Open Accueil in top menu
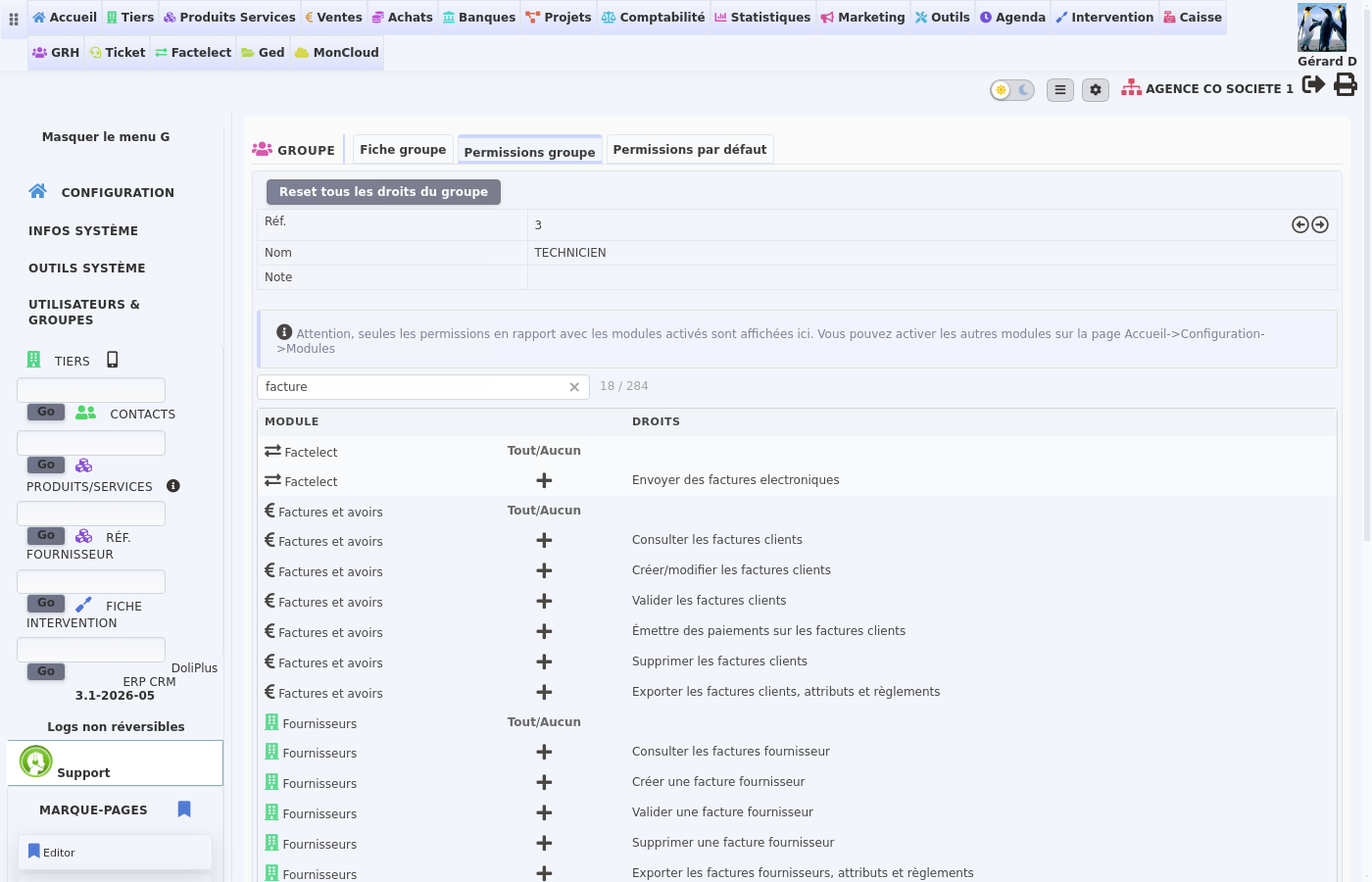Image resolution: width=1372 pixels, height=882 pixels. [x=65, y=18]
